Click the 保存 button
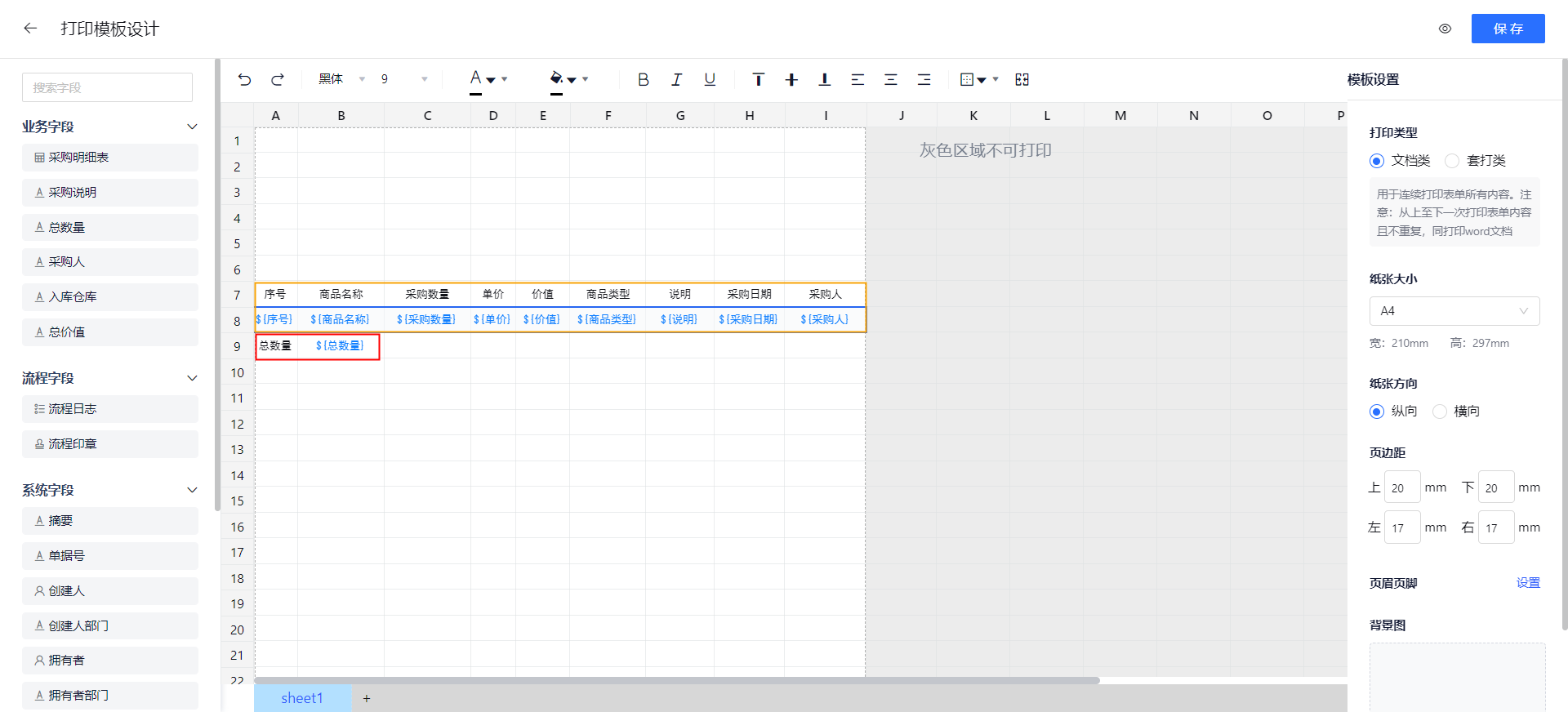The image size is (1568, 712). pos(1508,29)
